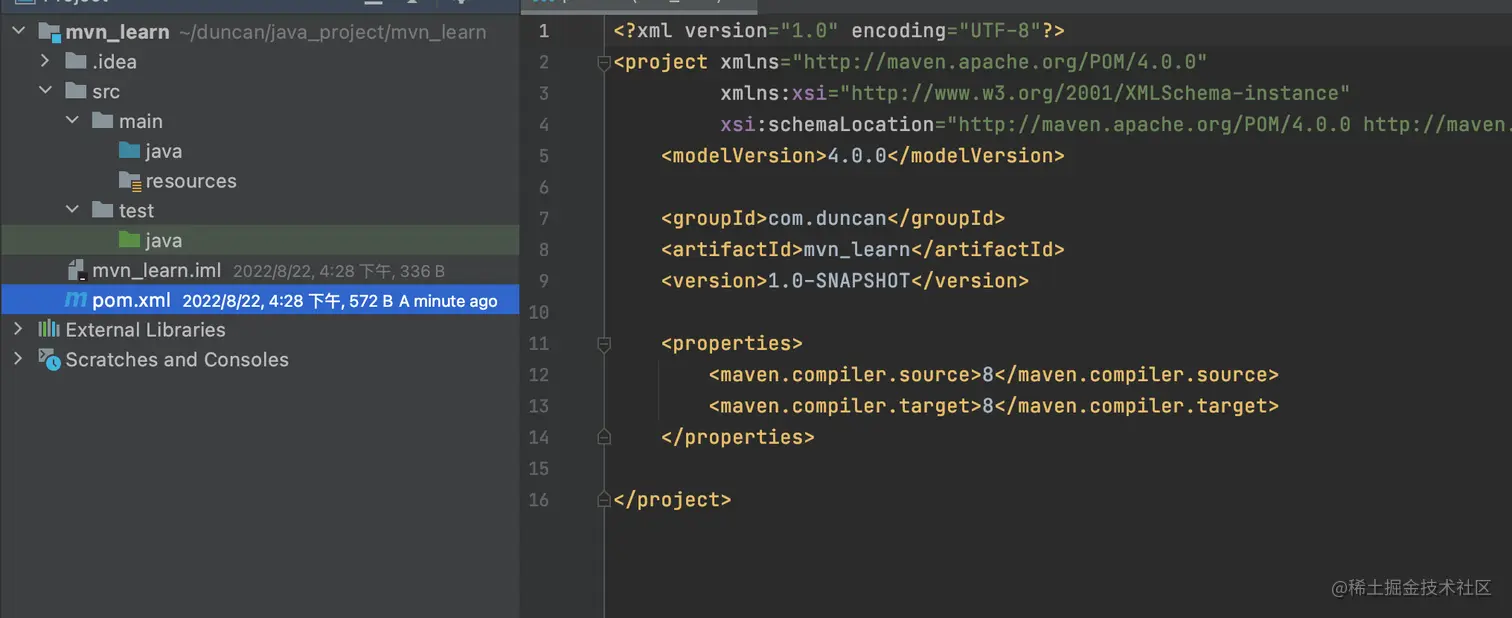The width and height of the screenshot is (1512, 618).
Task: Select the resources folder label
Action: [x=191, y=181]
